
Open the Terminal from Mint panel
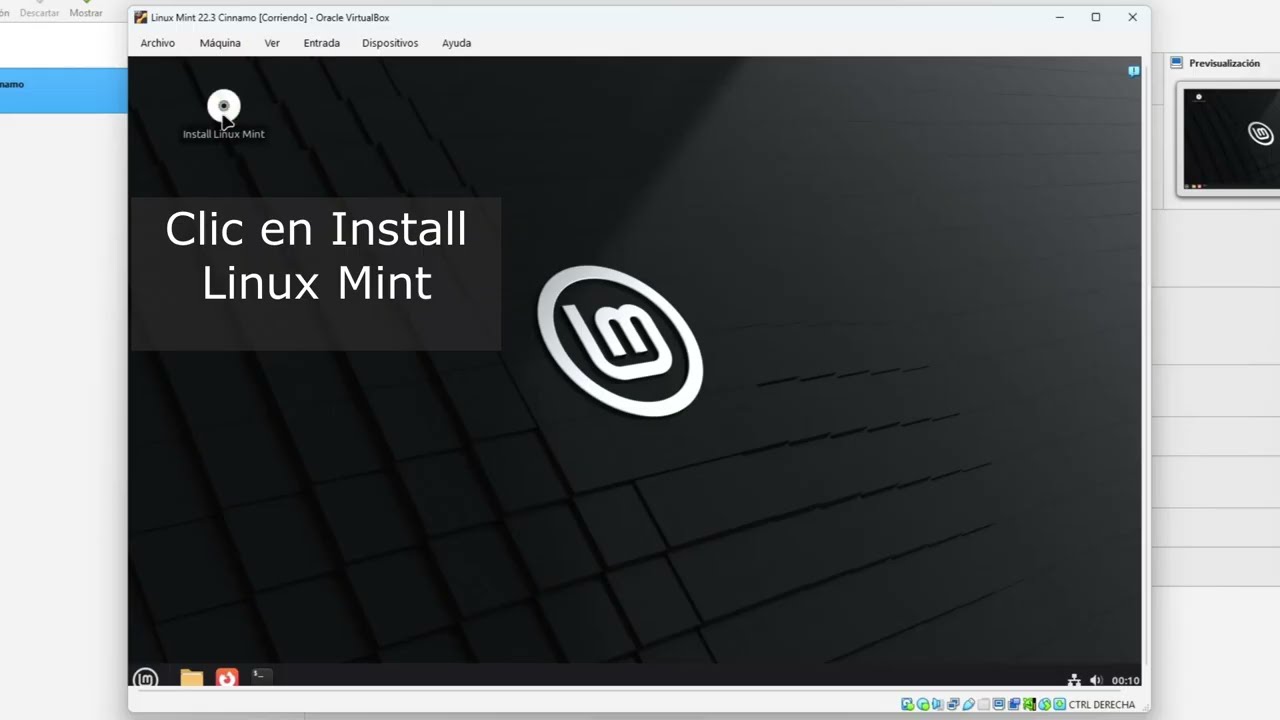pos(262,677)
